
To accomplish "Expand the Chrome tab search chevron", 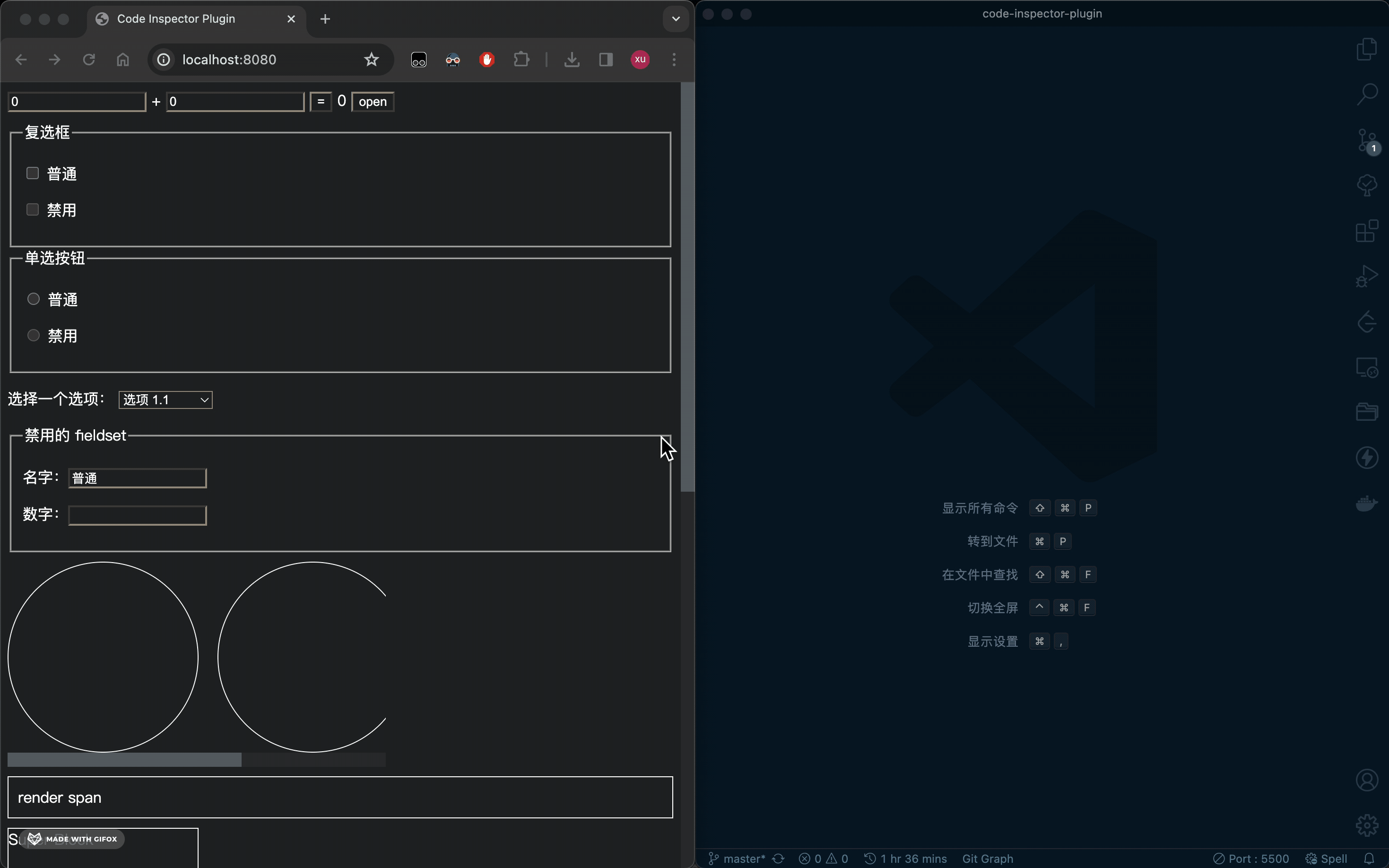I will coord(676,19).
